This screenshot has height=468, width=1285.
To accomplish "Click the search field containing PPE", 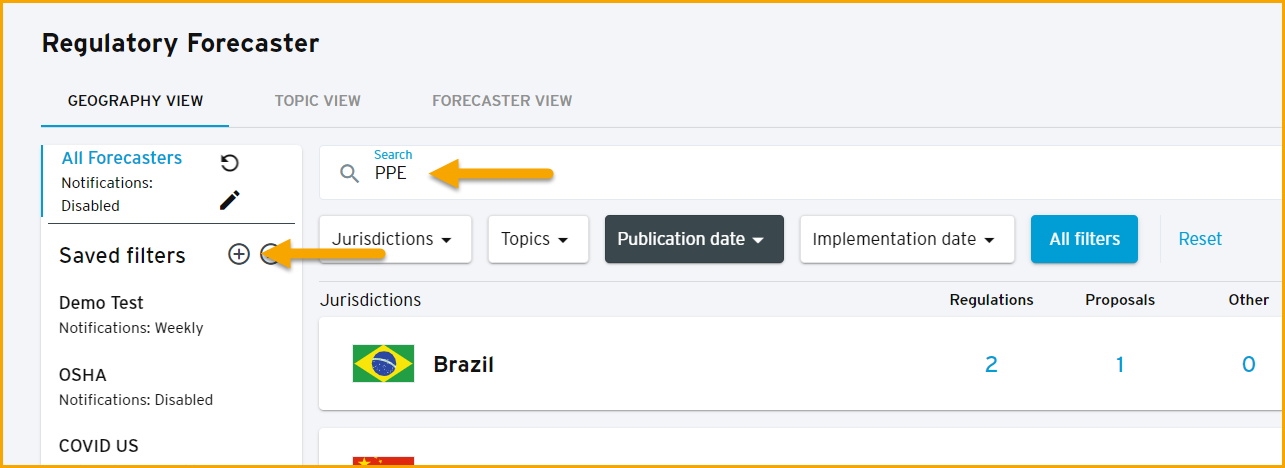I will (x=802, y=173).
